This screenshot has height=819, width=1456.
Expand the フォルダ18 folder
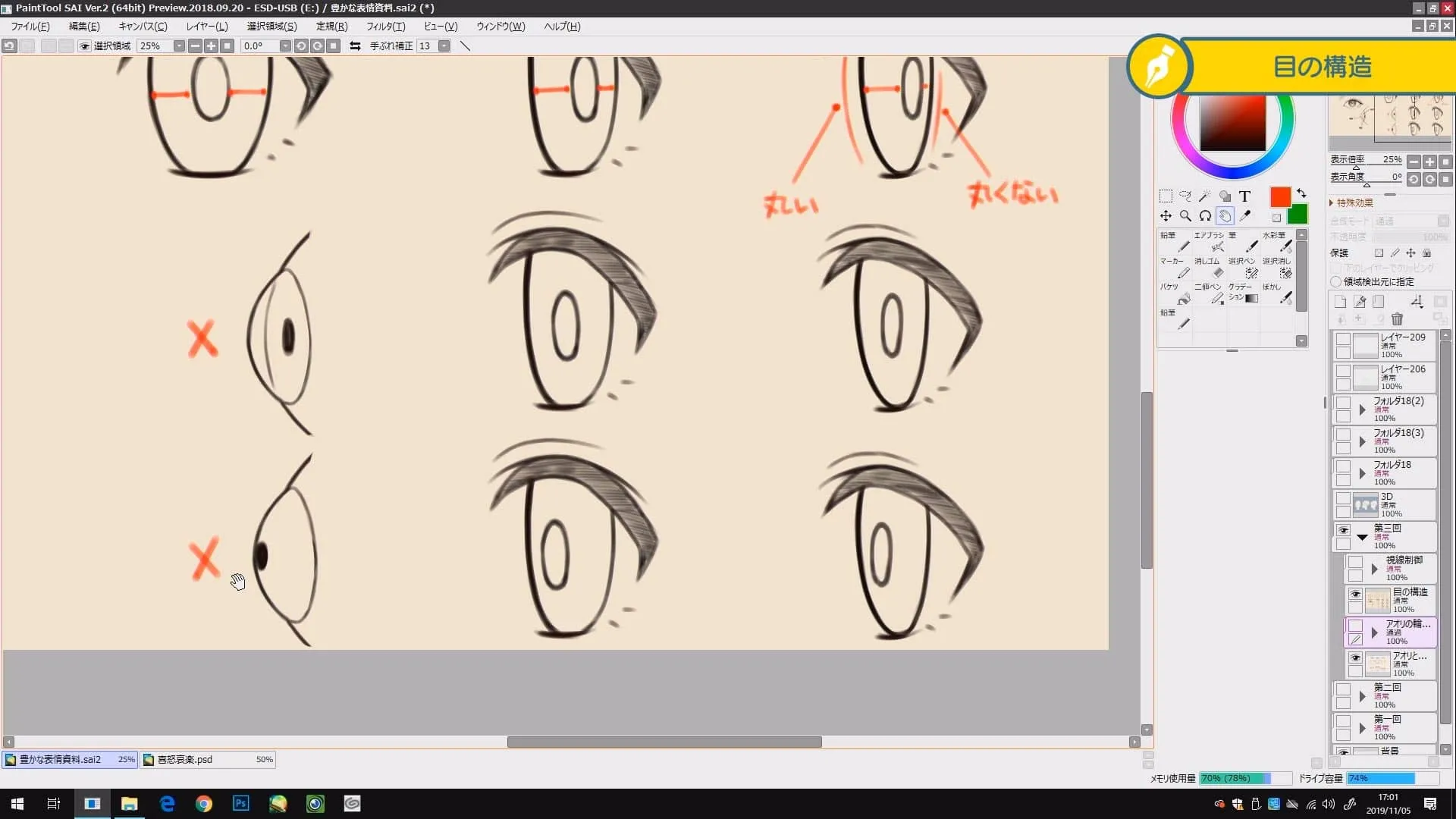pyautogui.click(x=1362, y=473)
